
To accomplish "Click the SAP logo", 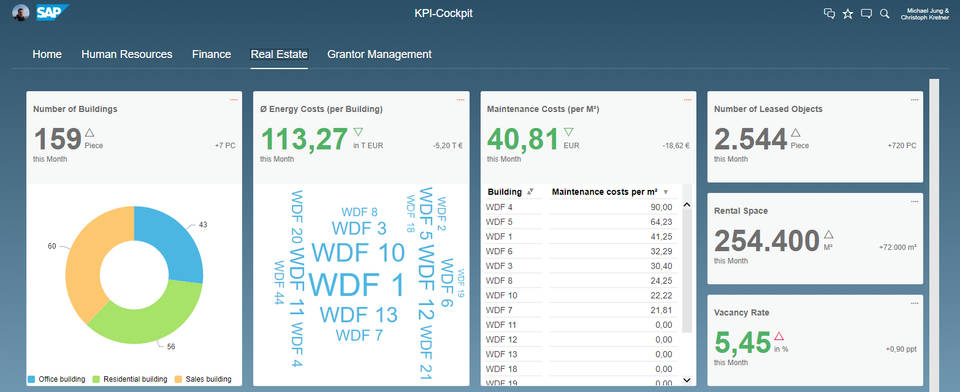I will (52, 12).
